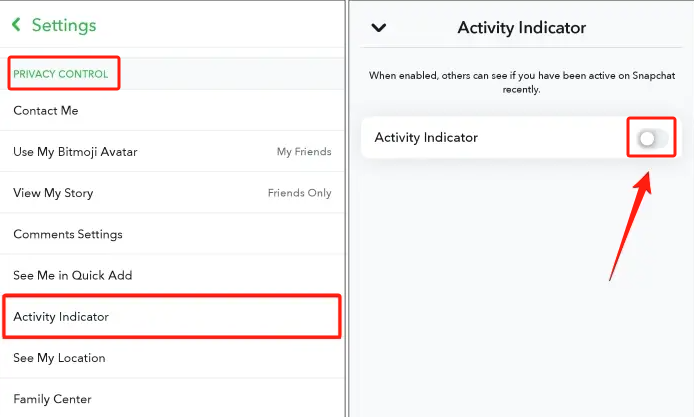Select the Friends Only value for View My Story
The width and height of the screenshot is (694, 417).
pyautogui.click(x=299, y=193)
